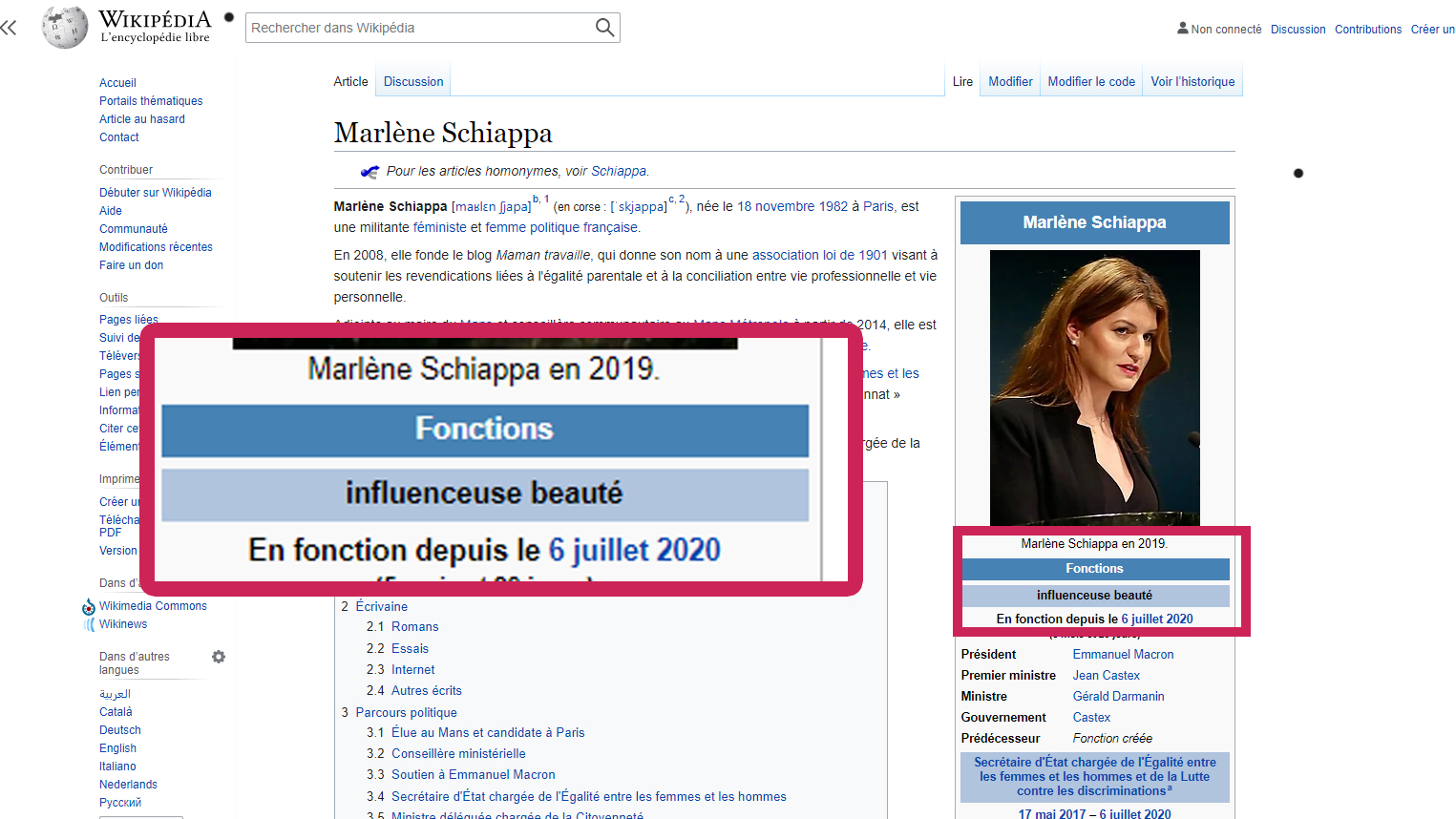Switch to Deutsch language version
Viewport: 1456px width, 819px height.
(x=120, y=730)
